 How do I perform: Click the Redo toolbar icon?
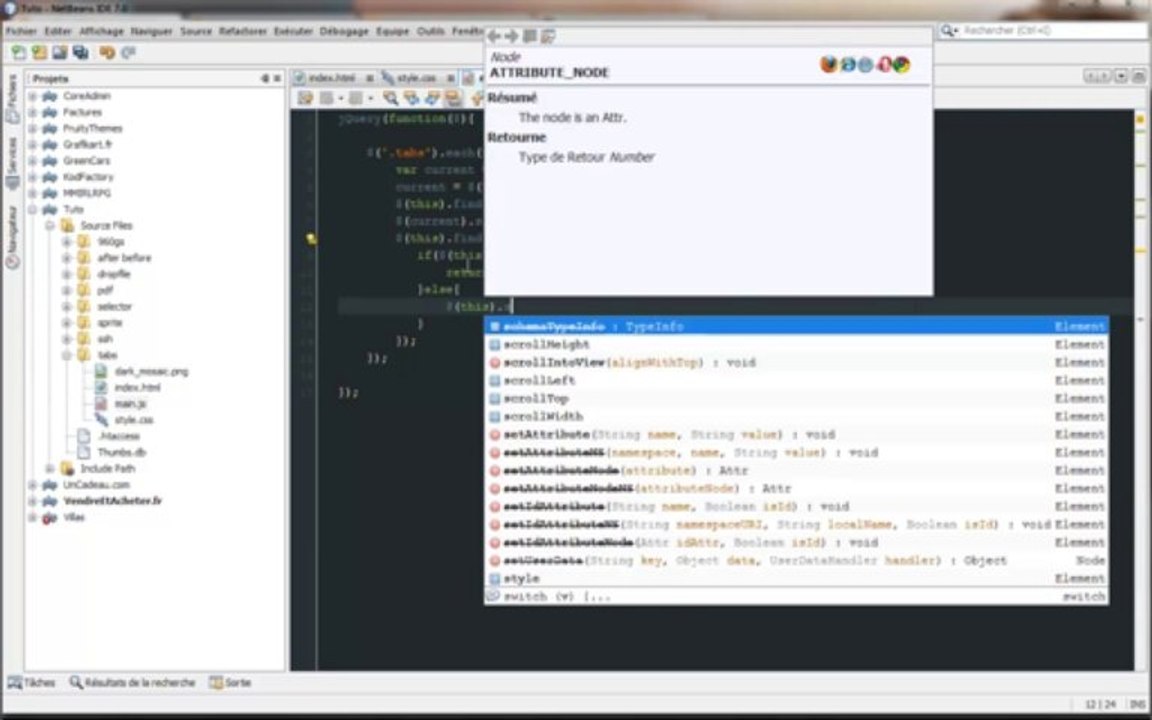(129, 53)
